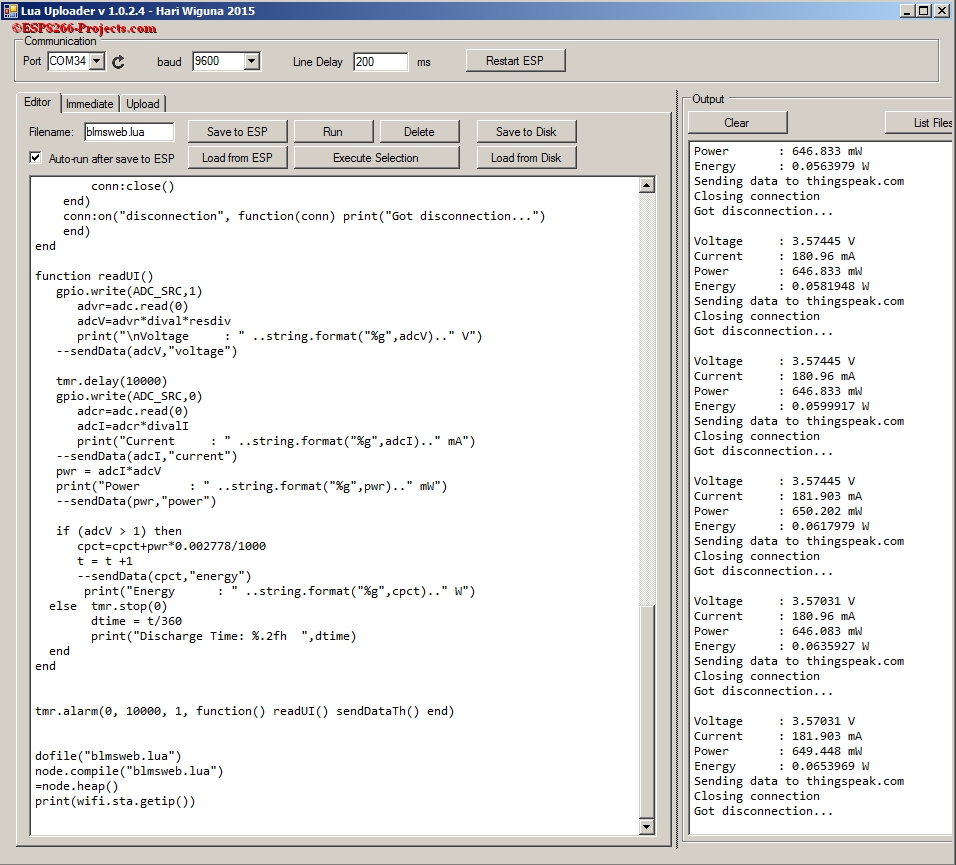The image size is (956, 865).
Task: Click the editor scrollbar down arrow
Action: (x=647, y=827)
